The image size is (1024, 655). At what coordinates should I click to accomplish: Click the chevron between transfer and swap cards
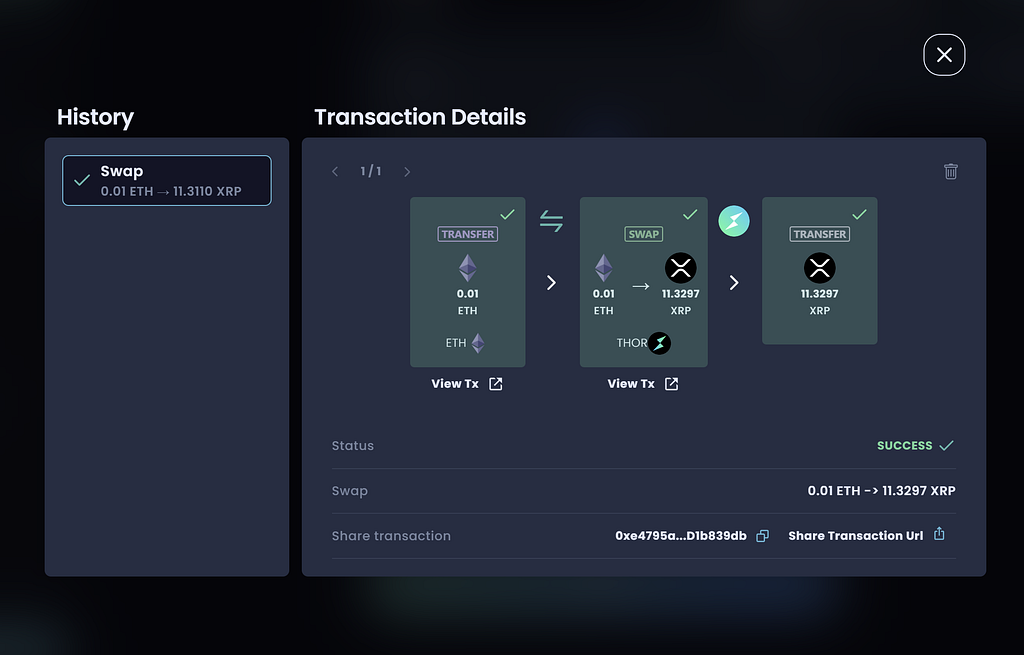(x=551, y=282)
